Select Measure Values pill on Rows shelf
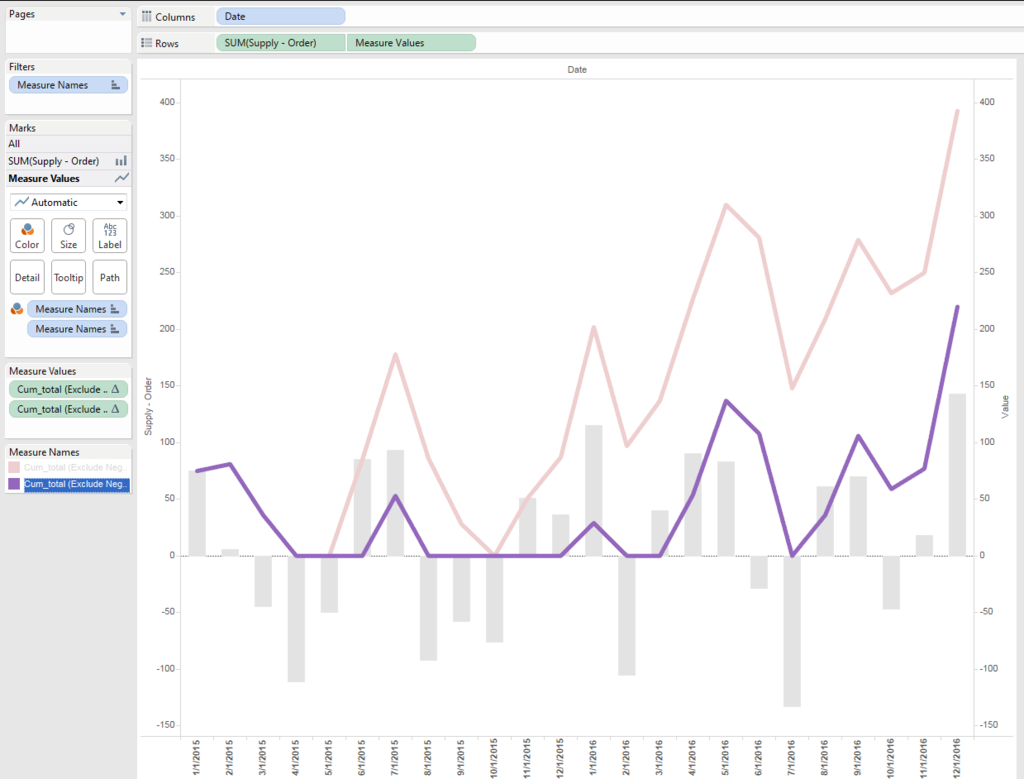Viewport: 1024px width, 779px height. point(411,43)
